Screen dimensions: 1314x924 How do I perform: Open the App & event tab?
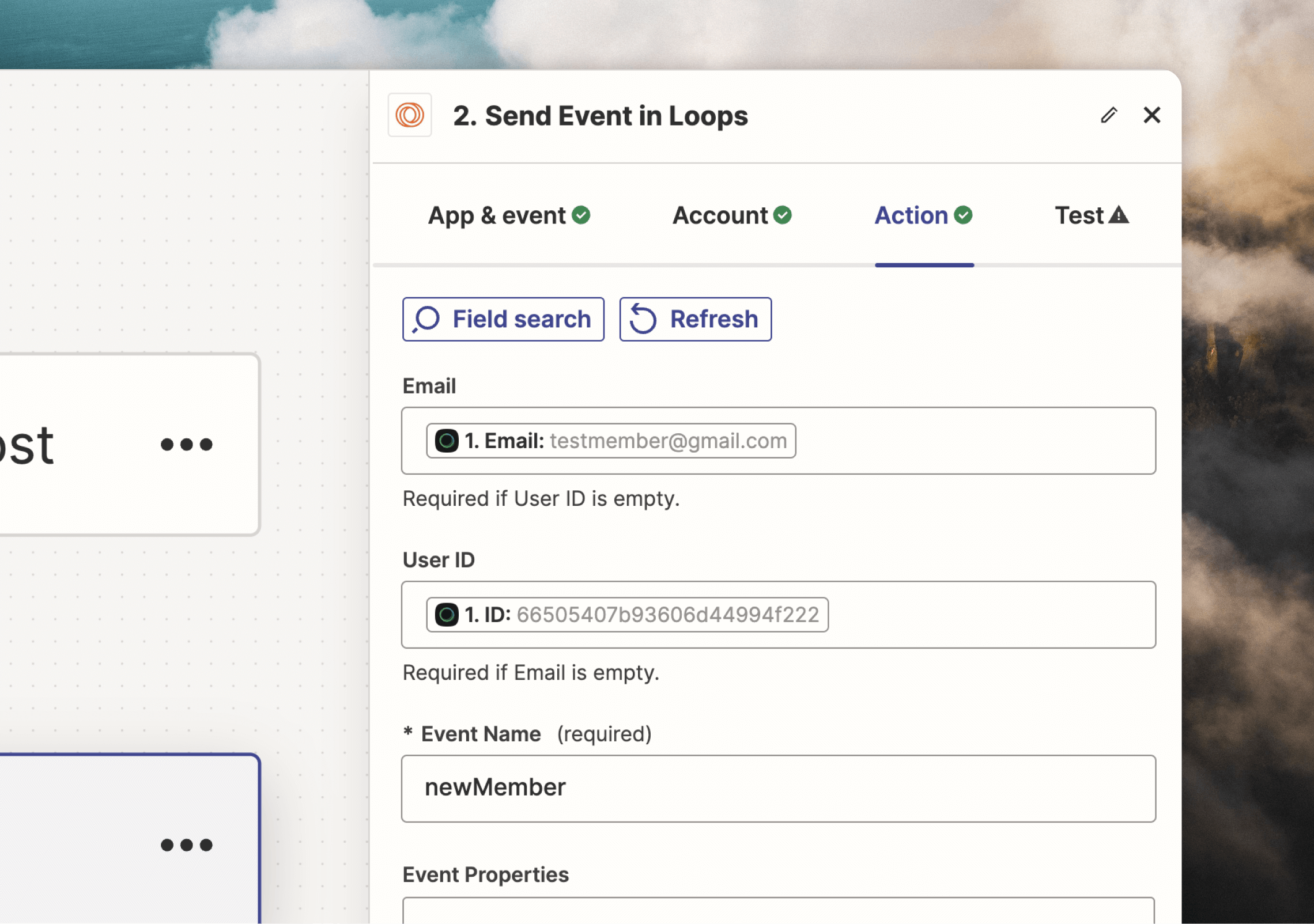click(x=509, y=216)
